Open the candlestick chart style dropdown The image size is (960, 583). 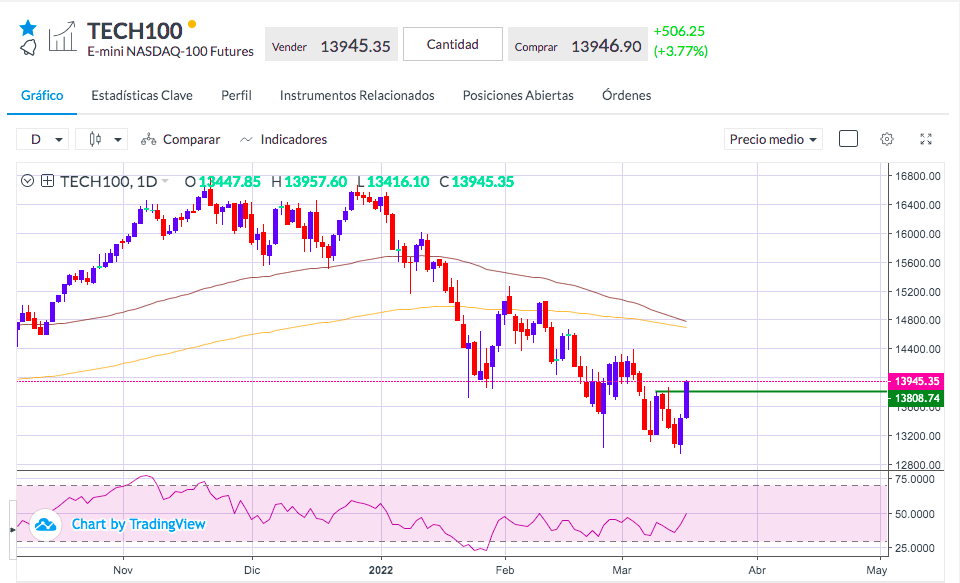click(102, 140)
